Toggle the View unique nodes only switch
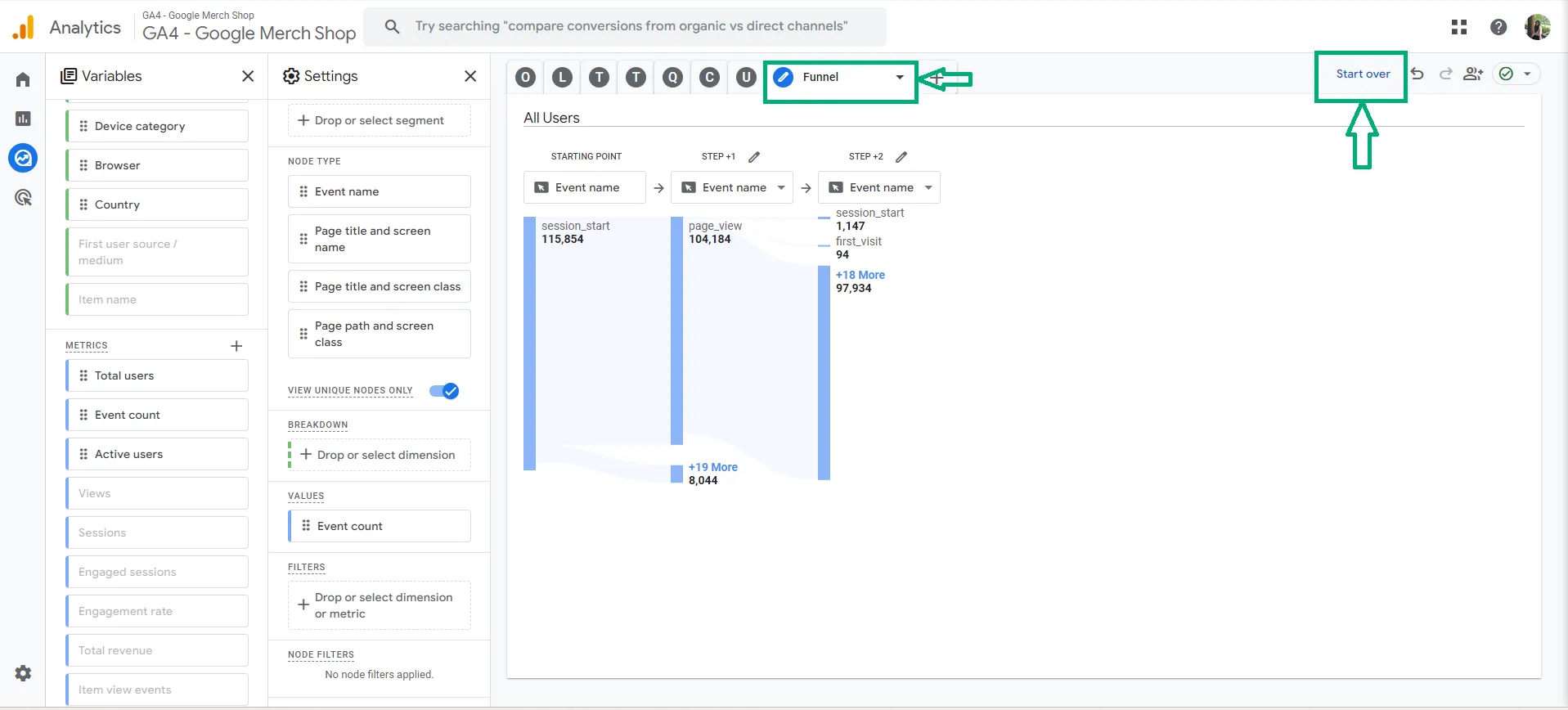The width and height of the screenshot is (1568, 710). pos(444,391)
